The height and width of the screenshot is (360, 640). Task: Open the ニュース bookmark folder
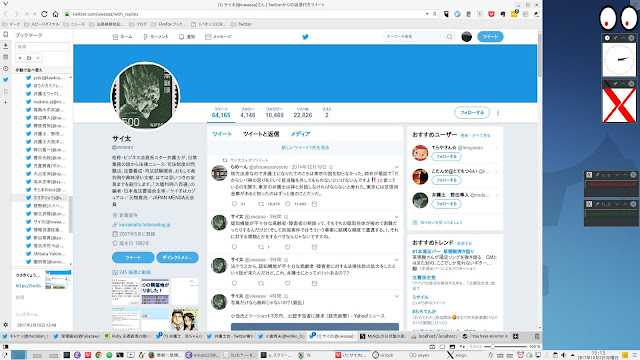tap(74, 24)
